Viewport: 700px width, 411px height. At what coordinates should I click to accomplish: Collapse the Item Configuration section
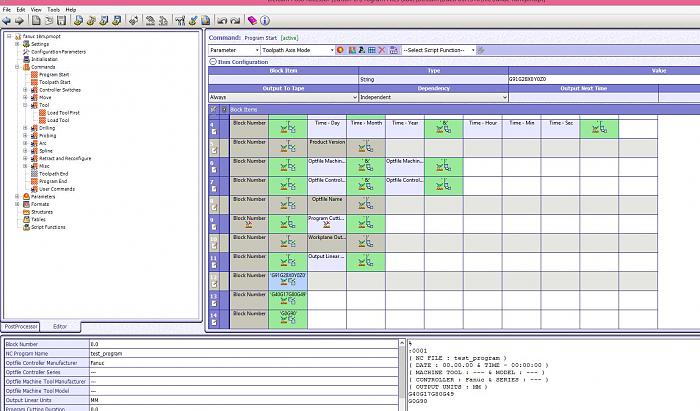click(212, 62)
